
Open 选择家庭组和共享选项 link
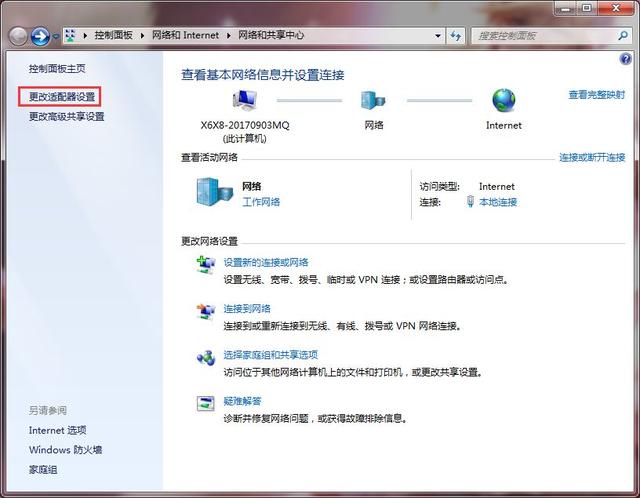tap(271, 355)
